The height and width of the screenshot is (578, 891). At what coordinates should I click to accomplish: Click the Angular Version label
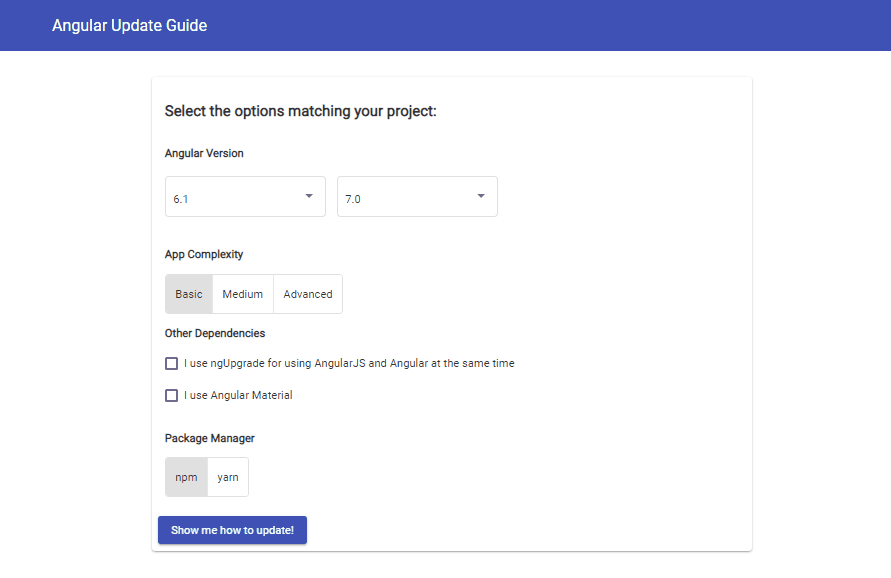[204, 153]
